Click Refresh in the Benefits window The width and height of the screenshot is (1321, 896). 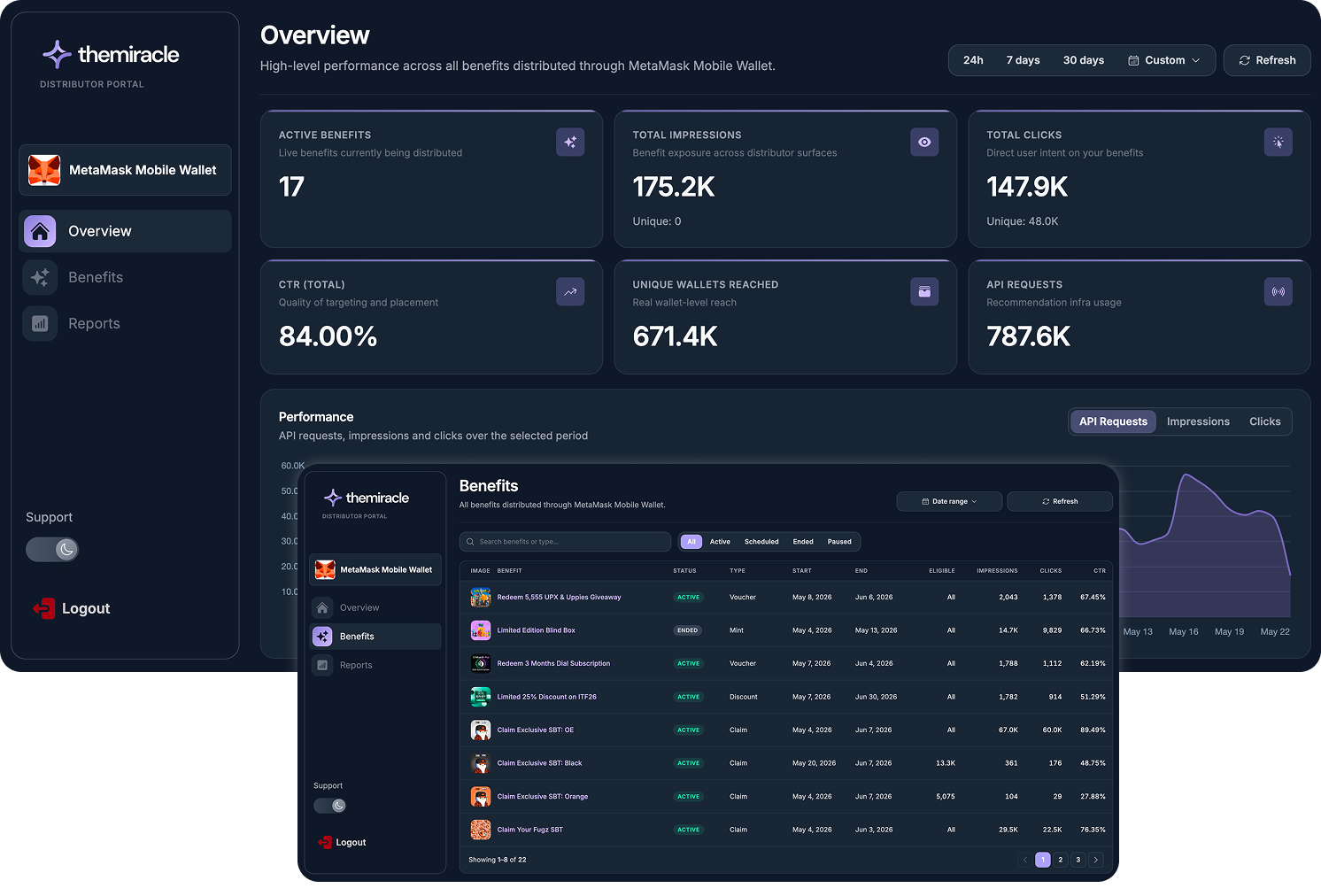(1060, 501)
